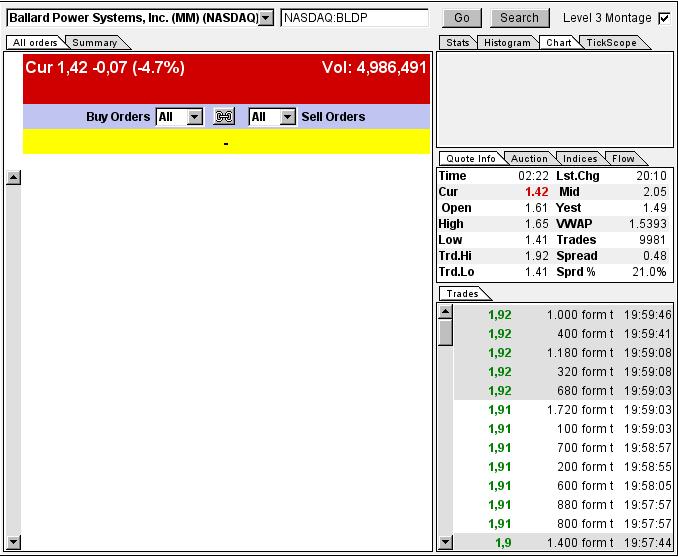This screenshot has width=678, height=557.
Task: Click the Buy Orders label
Action: pos(118,117)
